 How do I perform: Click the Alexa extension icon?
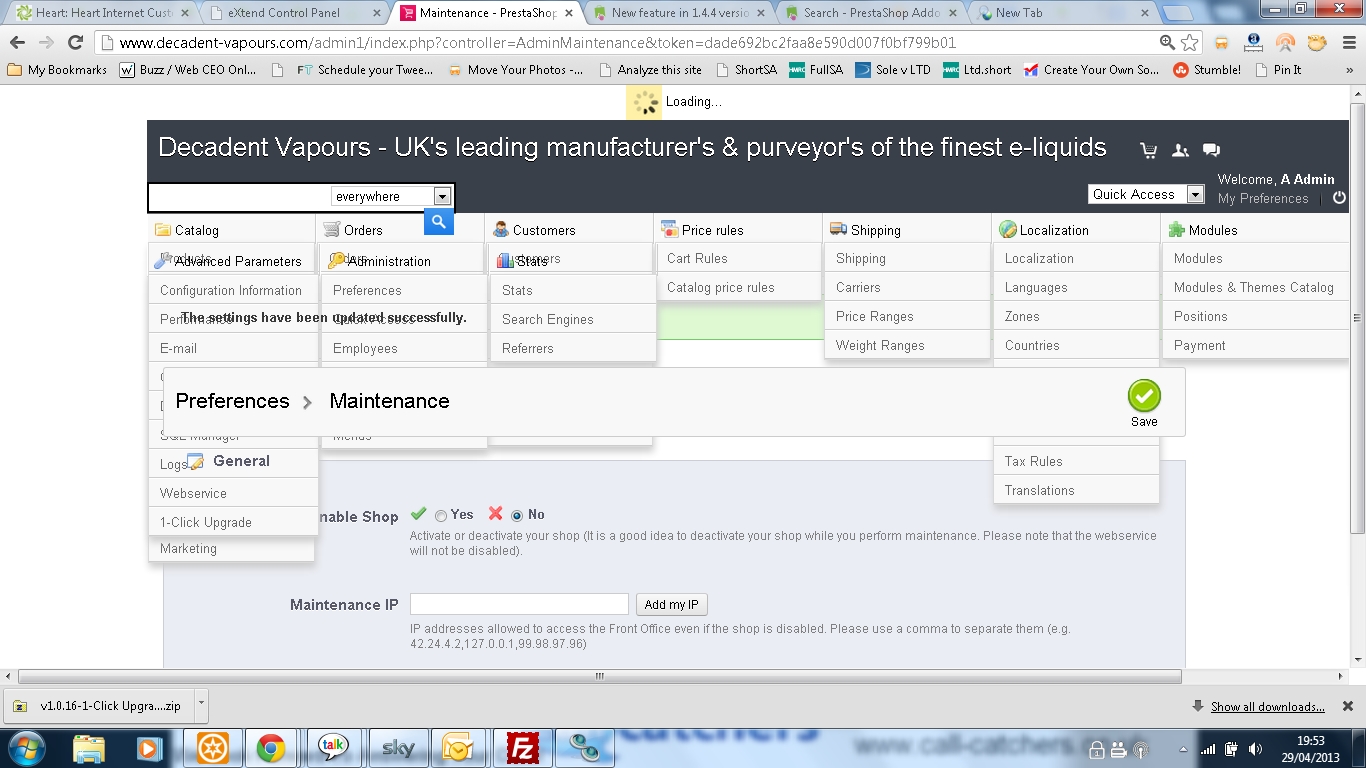click(1253, 43)
